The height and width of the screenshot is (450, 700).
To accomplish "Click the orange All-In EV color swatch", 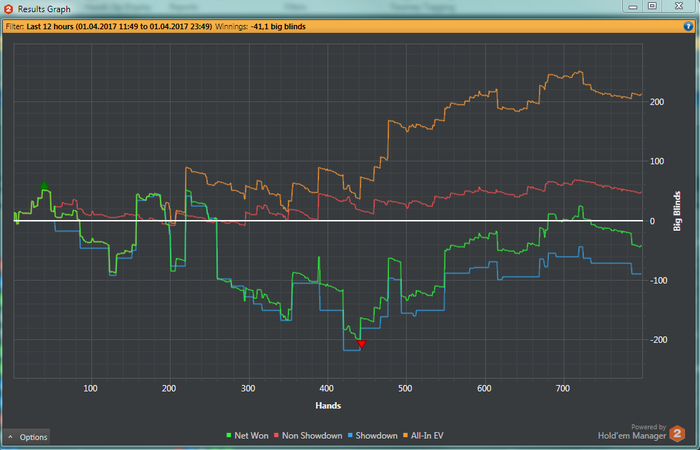I will [x=406, y=436].
